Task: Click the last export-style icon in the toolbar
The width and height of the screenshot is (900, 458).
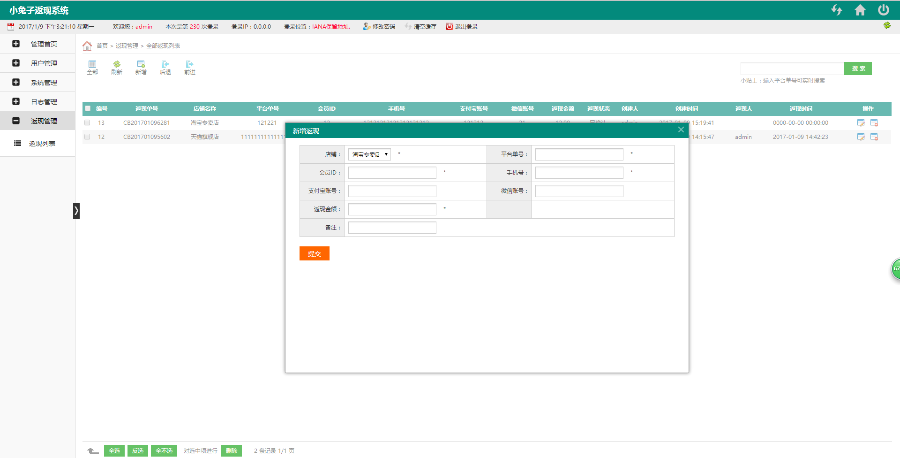Action: pyautogui.click(x=189, y=67)
